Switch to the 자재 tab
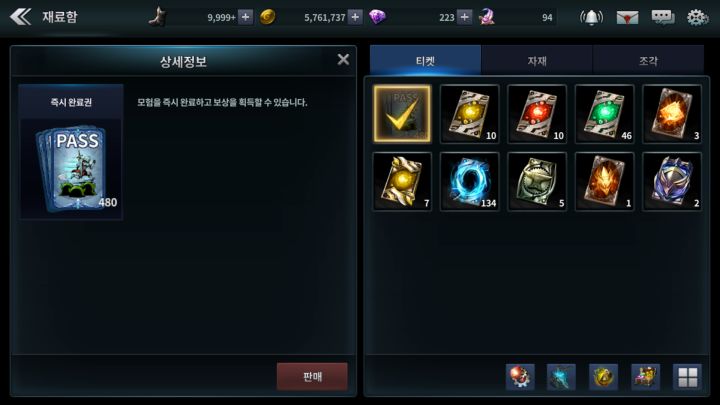The image size is (720, 405). [x=537, y=60]
